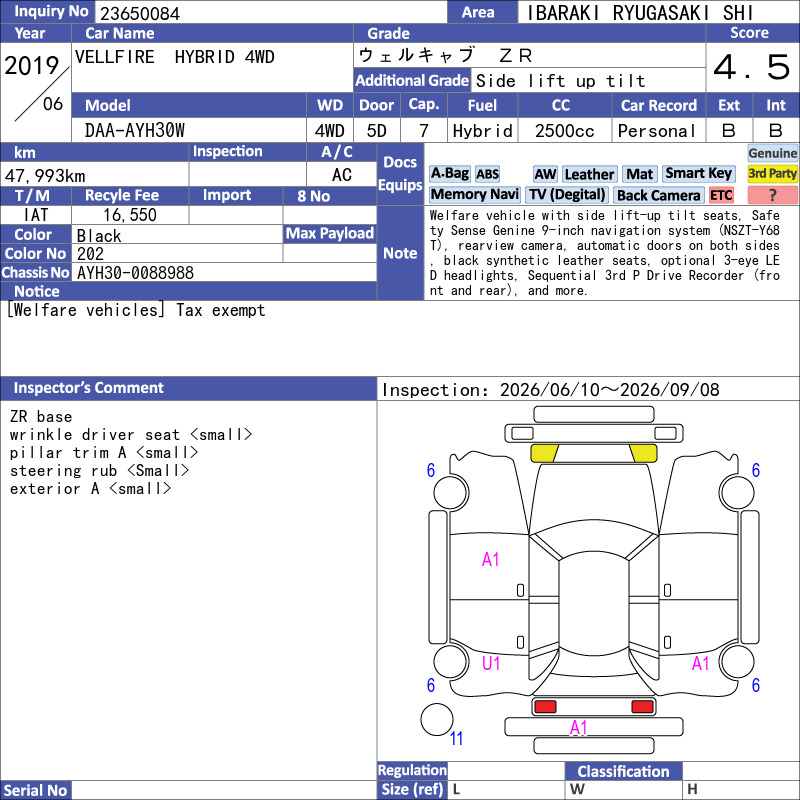This screenshot has width=800, height=800.
Task: Click the A/C value AC
Action: (342, 175)
